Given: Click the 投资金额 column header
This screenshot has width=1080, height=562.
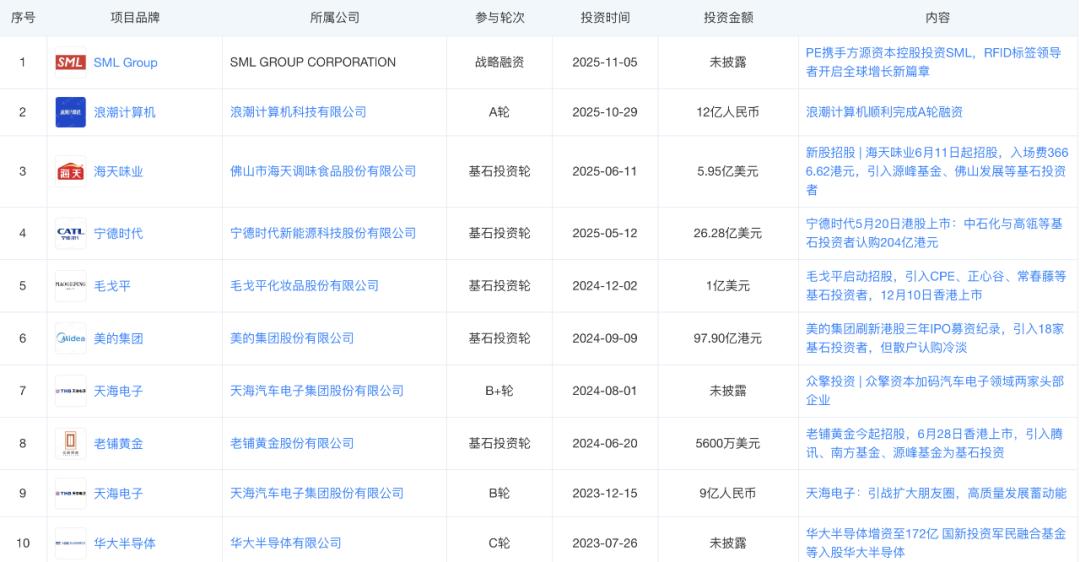Looking at the screenshot, I should (729, 18).
